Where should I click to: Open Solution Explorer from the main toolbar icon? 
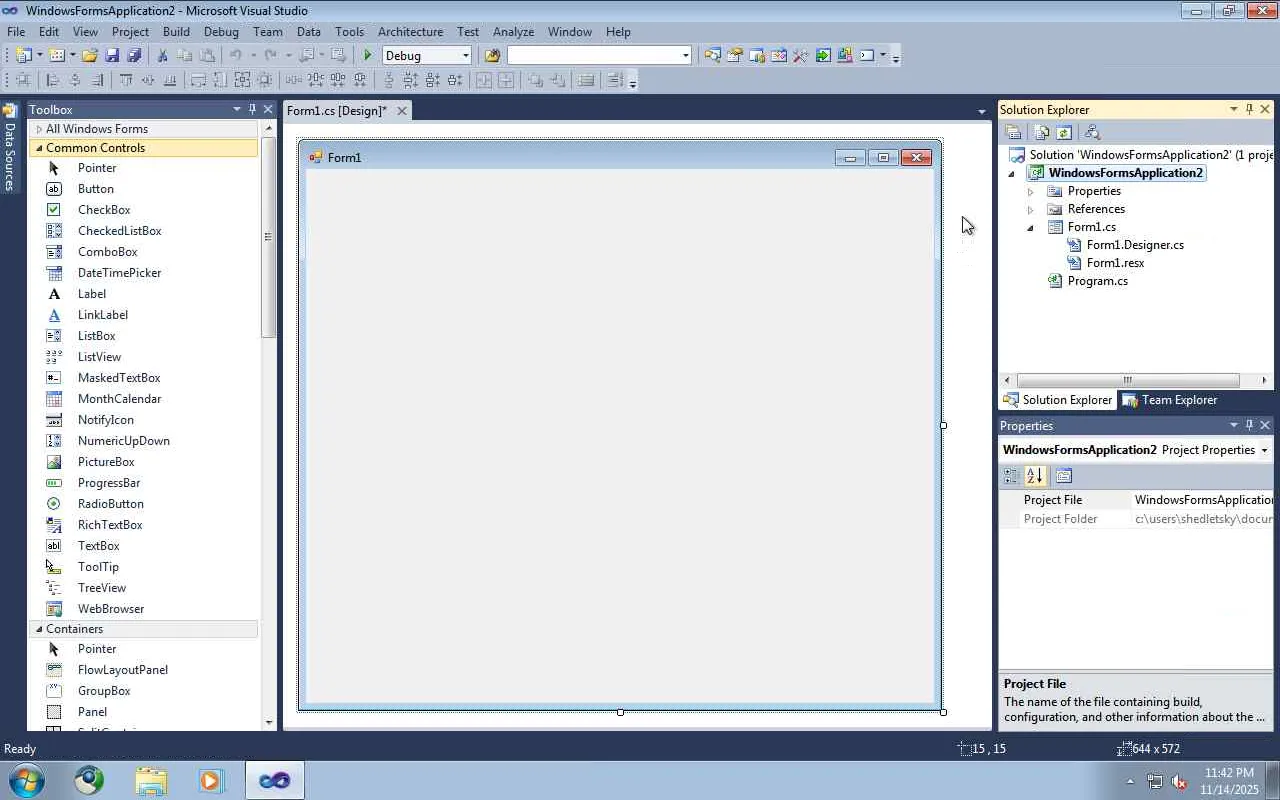point(712,56)
